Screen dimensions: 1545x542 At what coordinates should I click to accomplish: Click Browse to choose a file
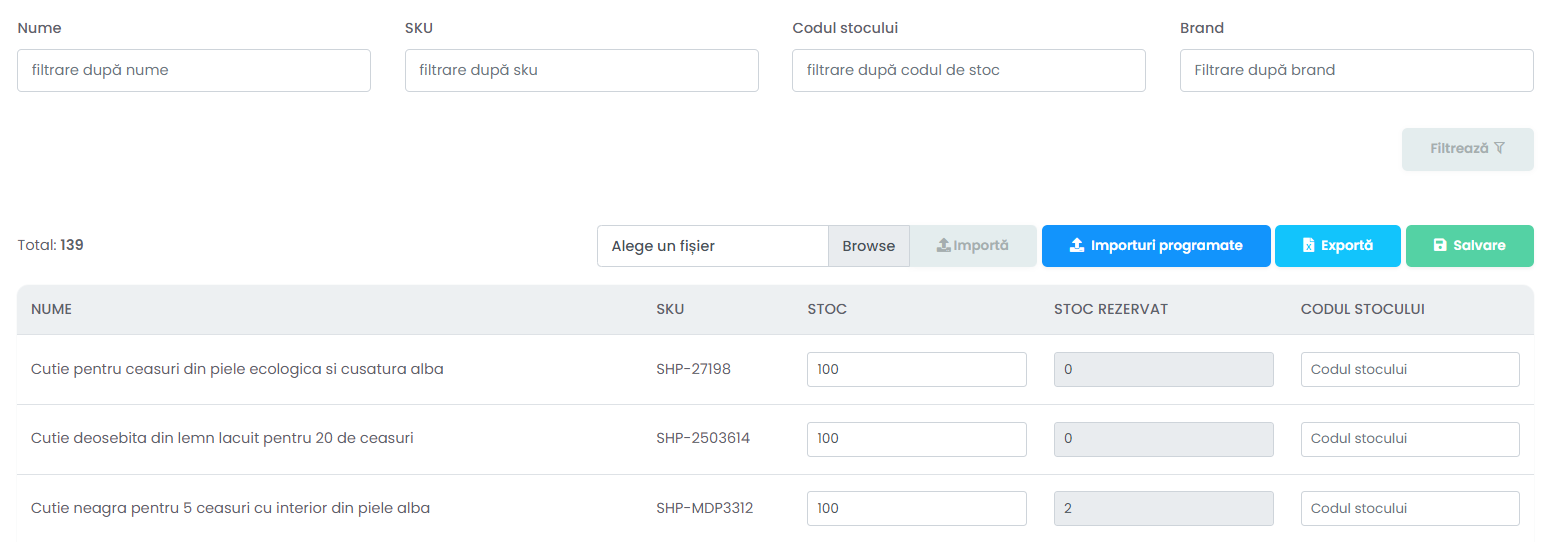[869, 246]
